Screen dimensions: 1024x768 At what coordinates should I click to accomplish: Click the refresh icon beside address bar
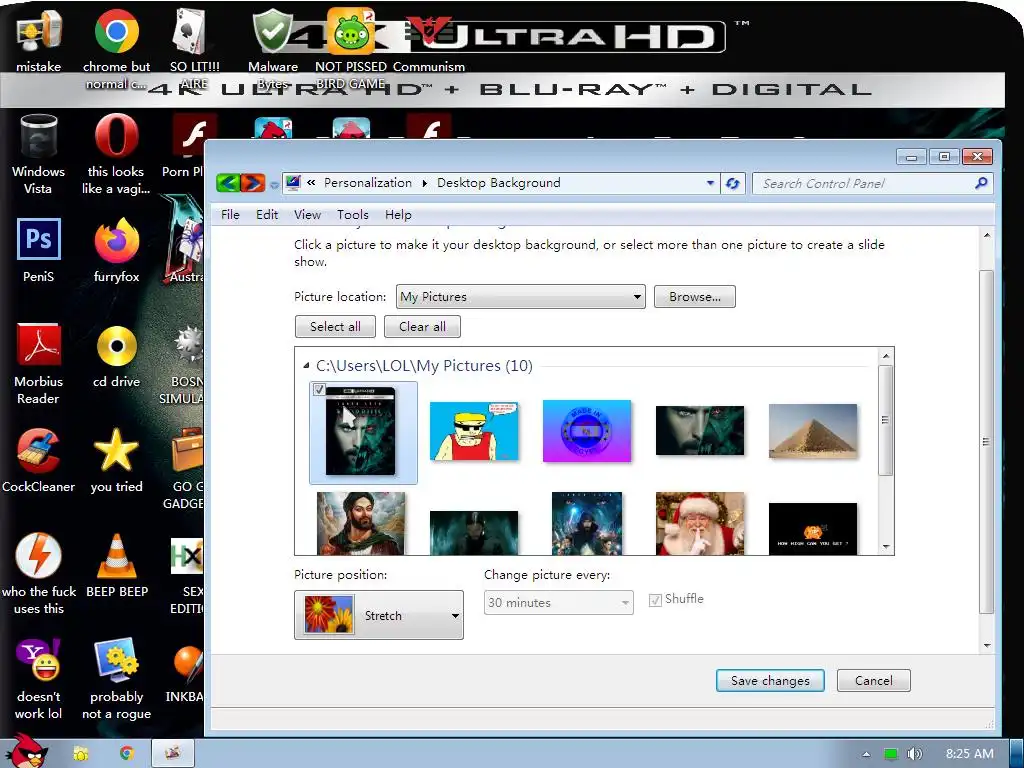(x=733, y=184)
